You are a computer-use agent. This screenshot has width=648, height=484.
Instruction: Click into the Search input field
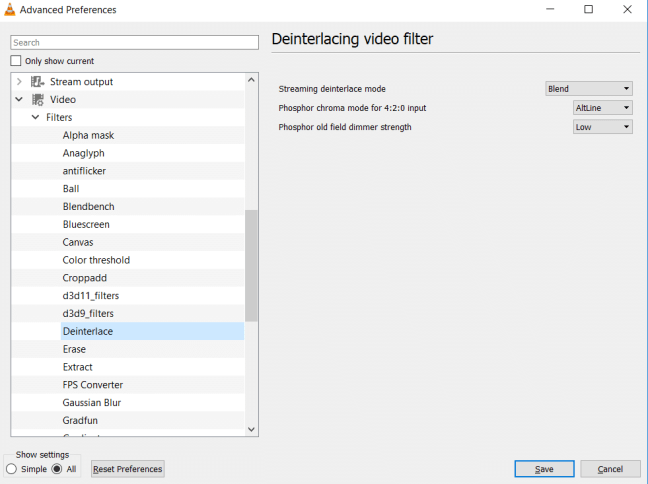coord(134,43)
